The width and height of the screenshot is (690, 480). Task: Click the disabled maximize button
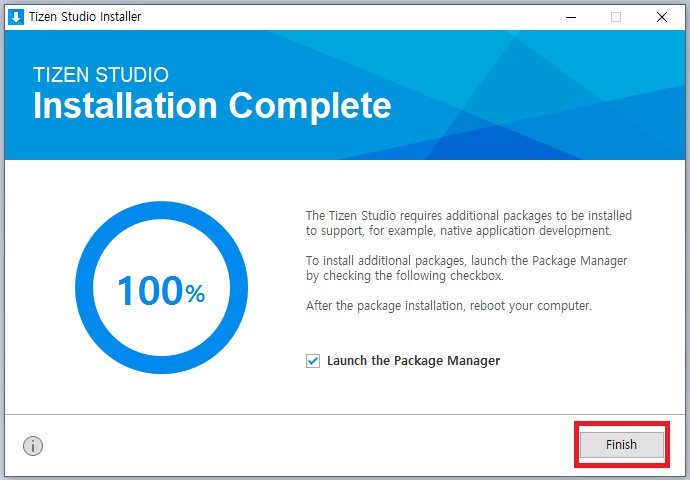(616, 17)
